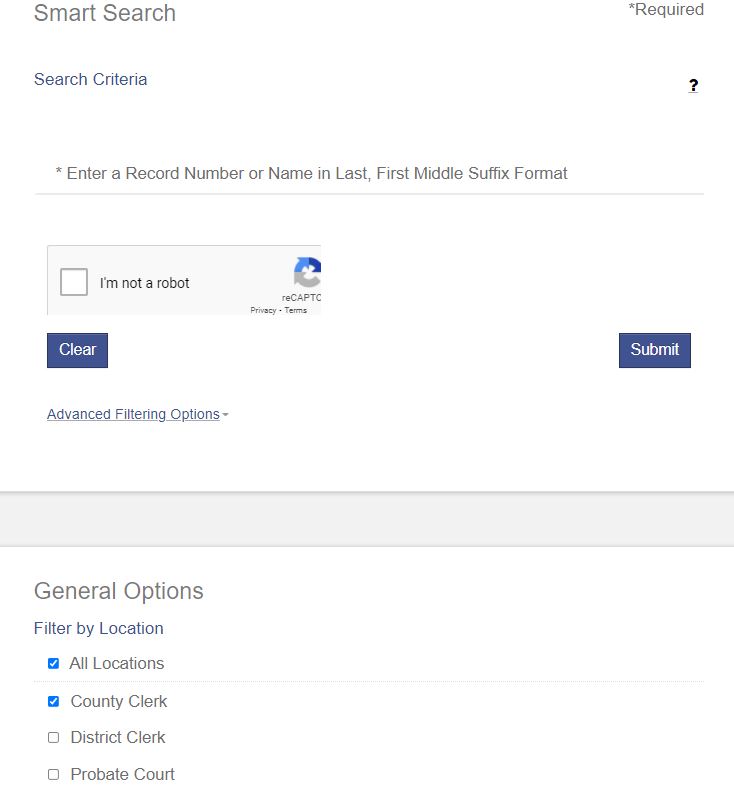Click the reCAPTCHA logo icon
The width and height of the screenshot is (734, 792).
tap(309, 273)
